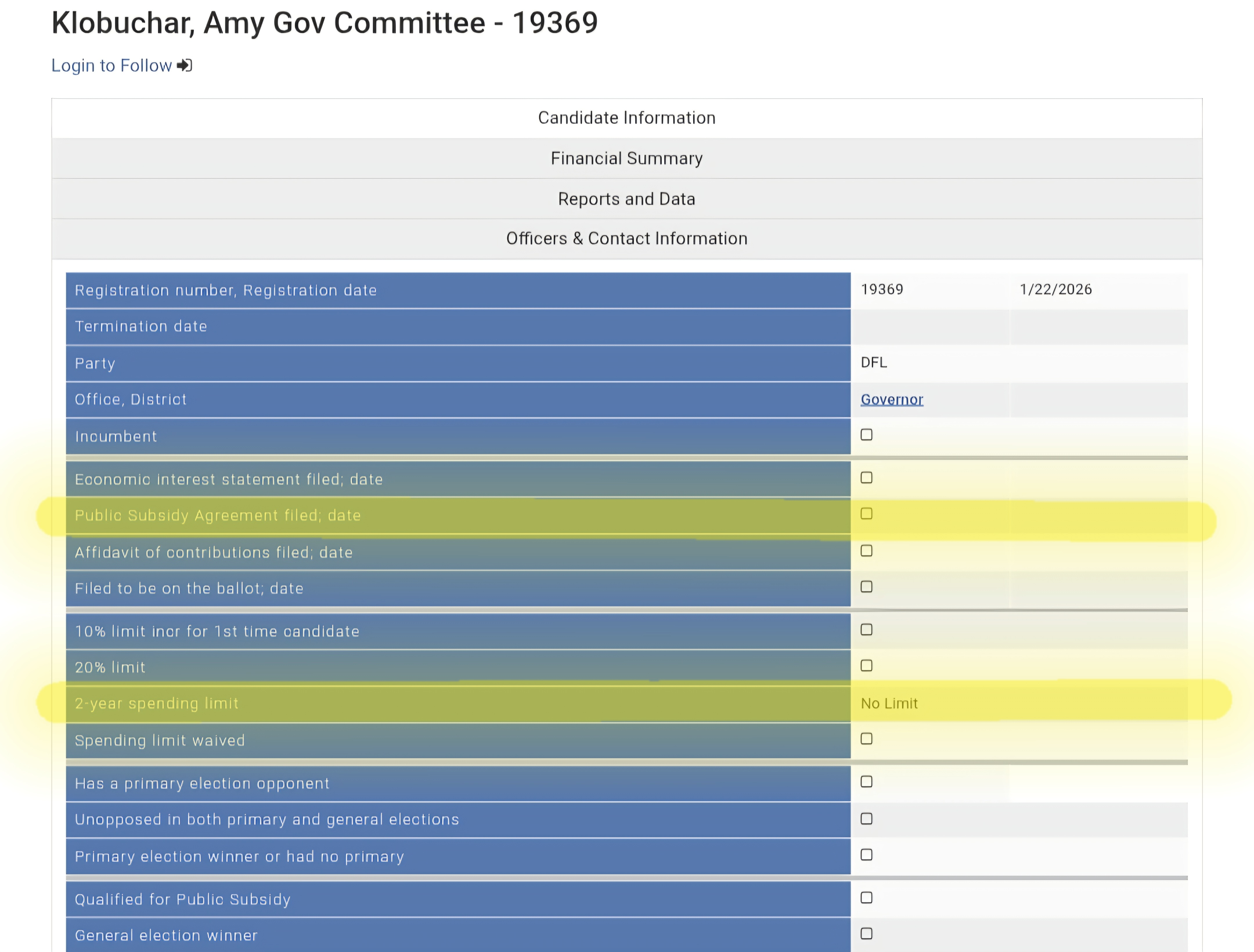Check Economic interest statement filed box
This screenshot has height=952, width=1254.
click(866, 478)
